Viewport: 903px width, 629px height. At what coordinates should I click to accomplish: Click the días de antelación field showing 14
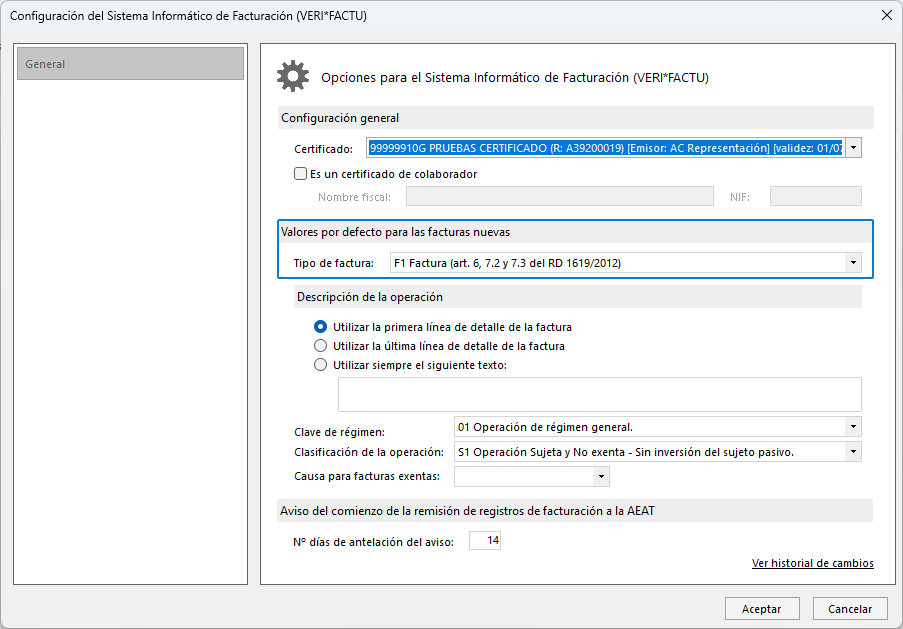(x=485, y=540)
